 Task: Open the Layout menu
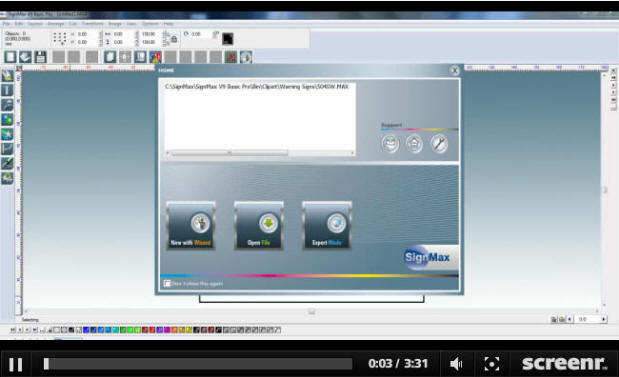pyautogui.click(x=35, y=24)
